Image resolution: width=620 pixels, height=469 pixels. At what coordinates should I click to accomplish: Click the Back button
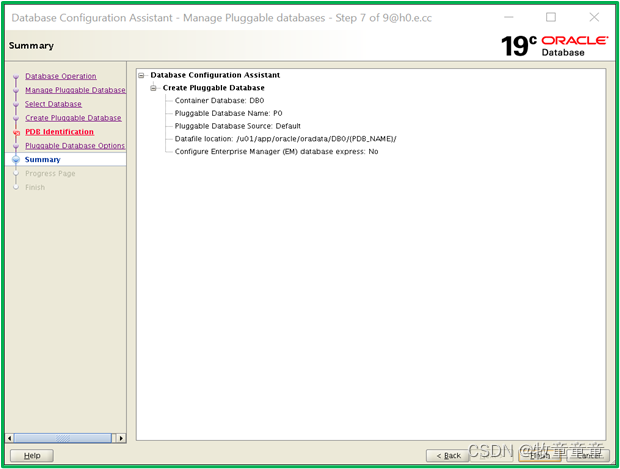pos(448,456)
